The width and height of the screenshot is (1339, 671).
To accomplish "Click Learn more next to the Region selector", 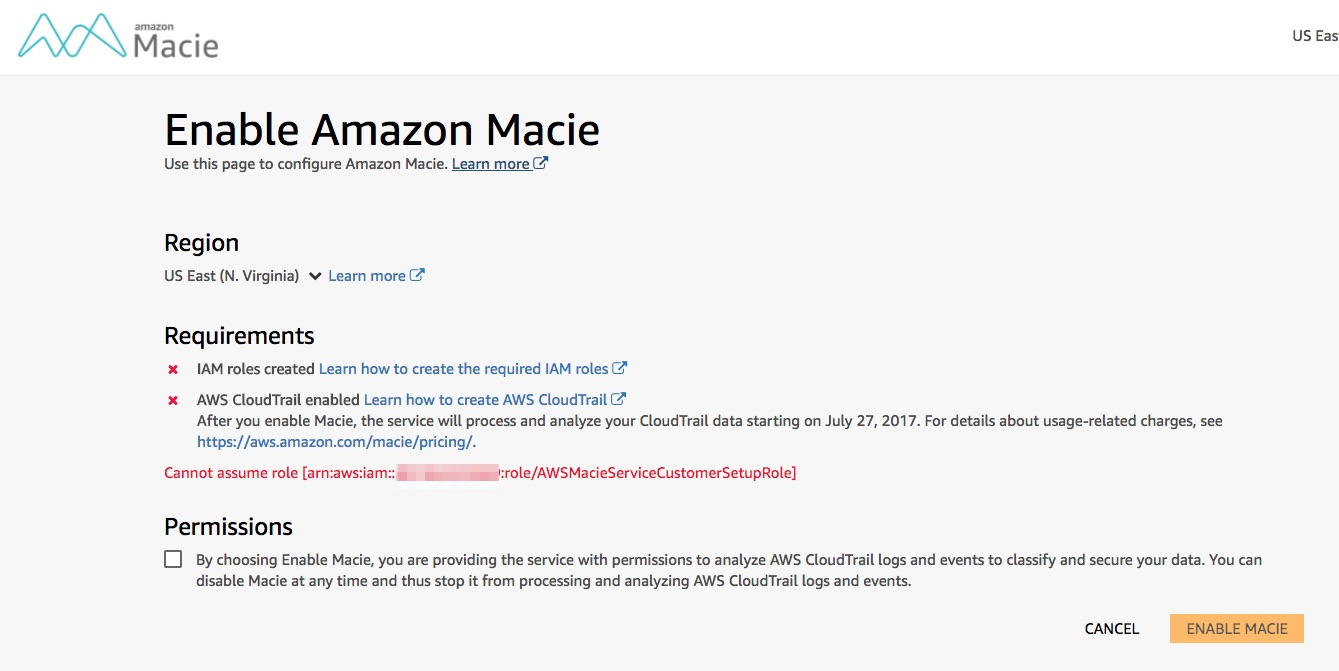I will 368,275.
